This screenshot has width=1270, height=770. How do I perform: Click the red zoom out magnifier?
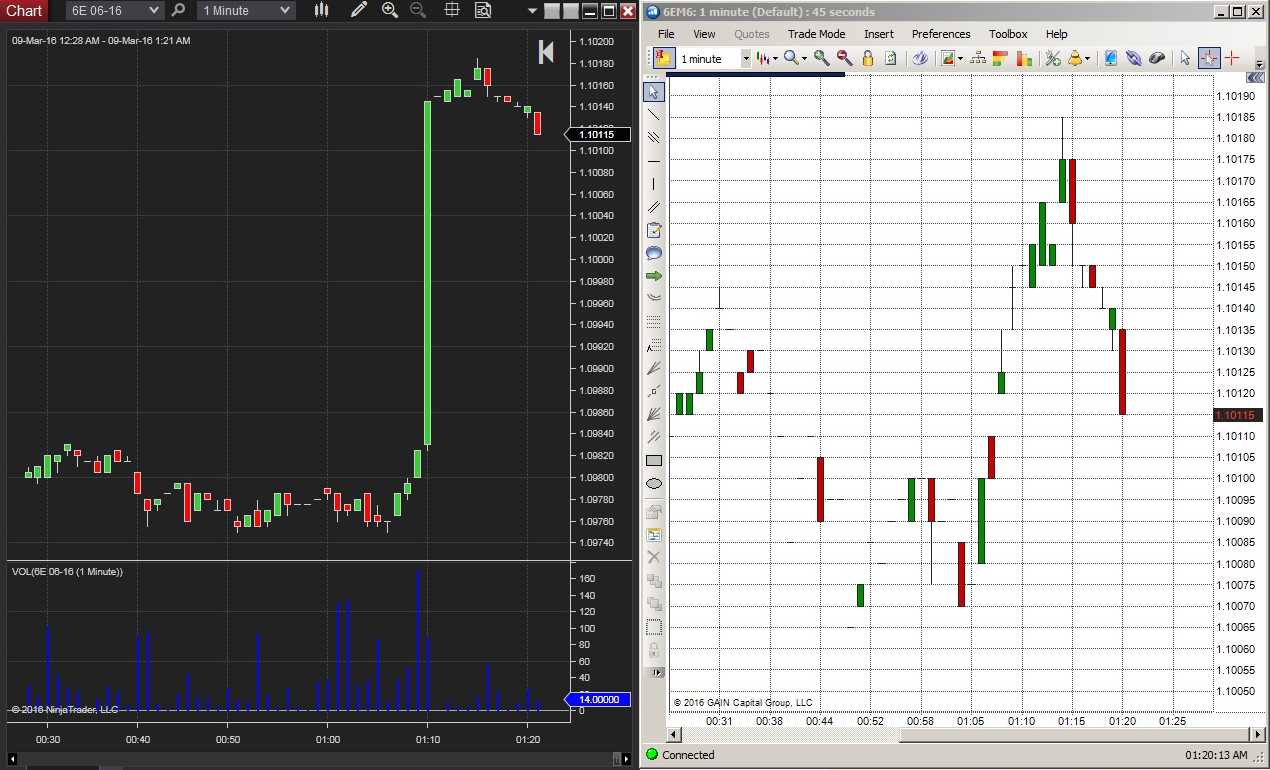(x=845, y=59)
